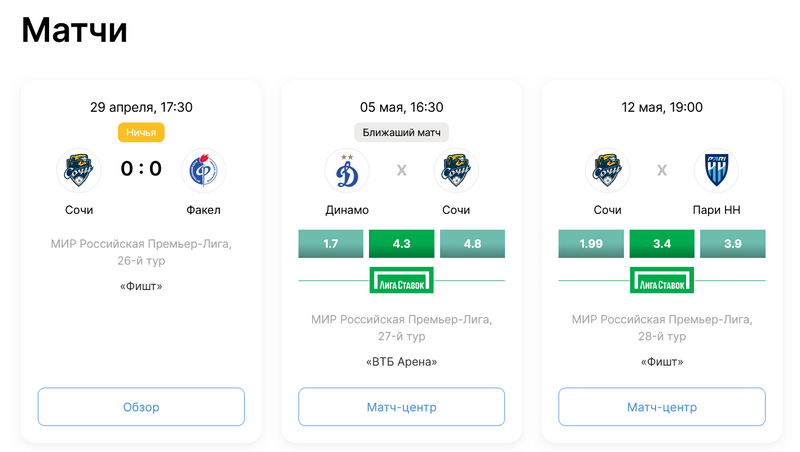Select the 1.99 odds for Sochi win
Viewport: 800px width, 452px height.
tap(590, 244)
